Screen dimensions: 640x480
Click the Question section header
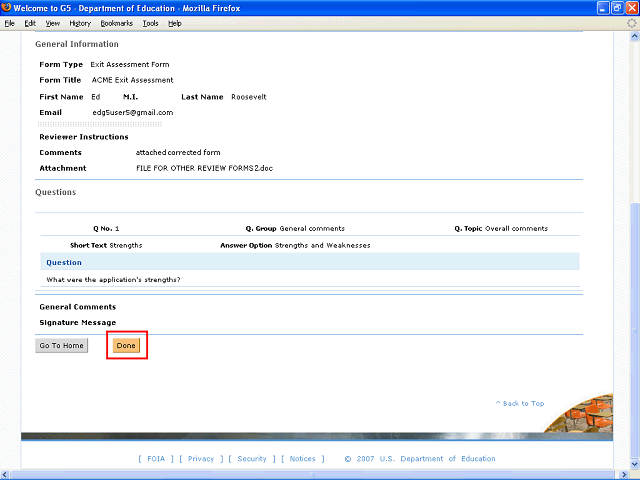[x=310, y=262]
